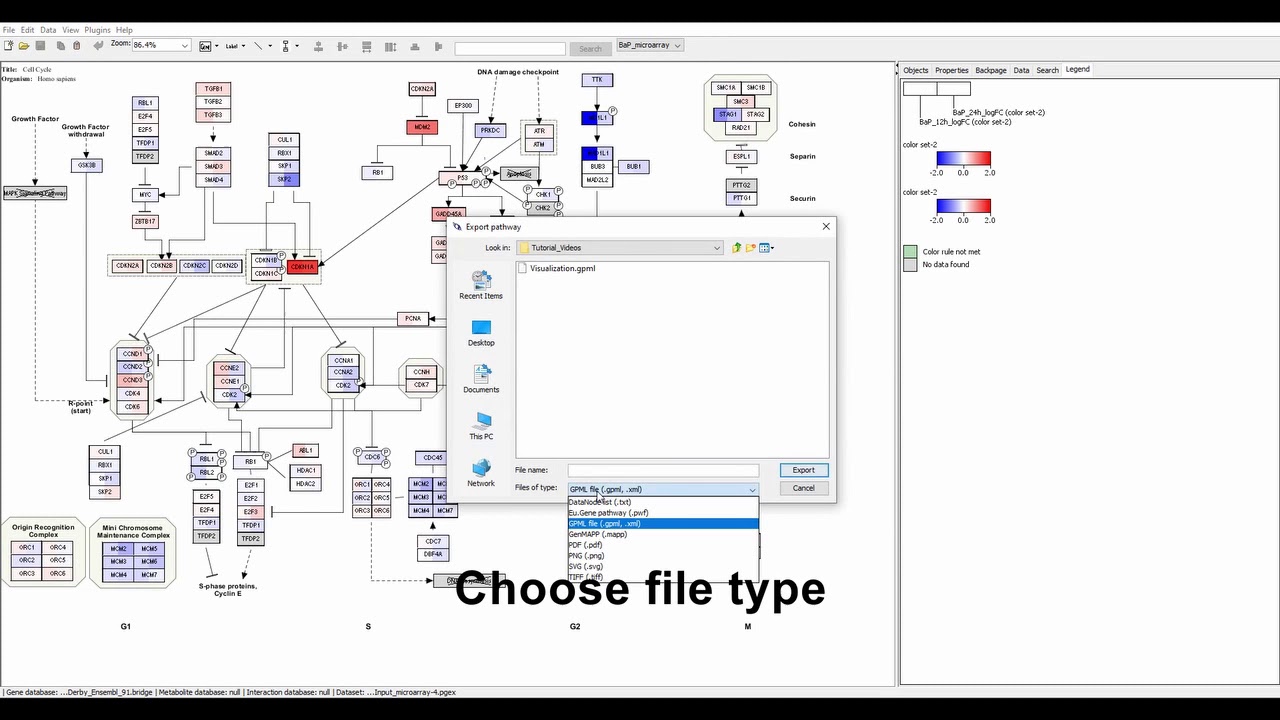The height and width of the screenshot is (720, 1280).
Task: Click the Save pathway toolbar icon
Action: tap(41, 45)
